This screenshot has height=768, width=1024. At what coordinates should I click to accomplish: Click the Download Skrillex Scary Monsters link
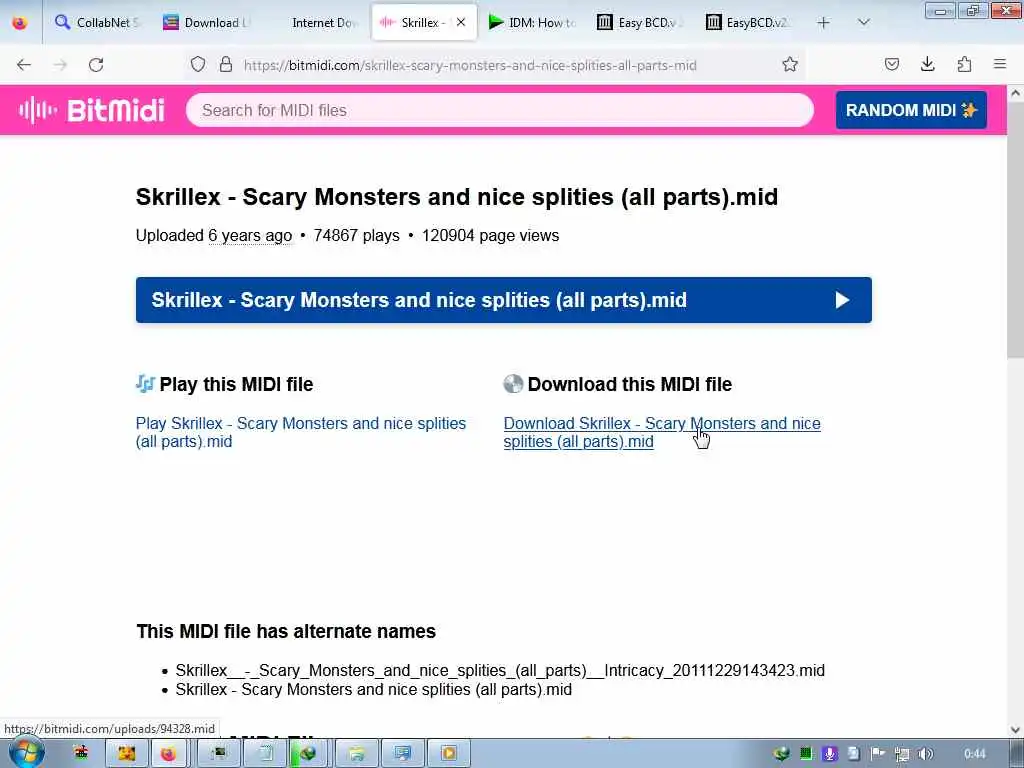click(x=662, y=432)
